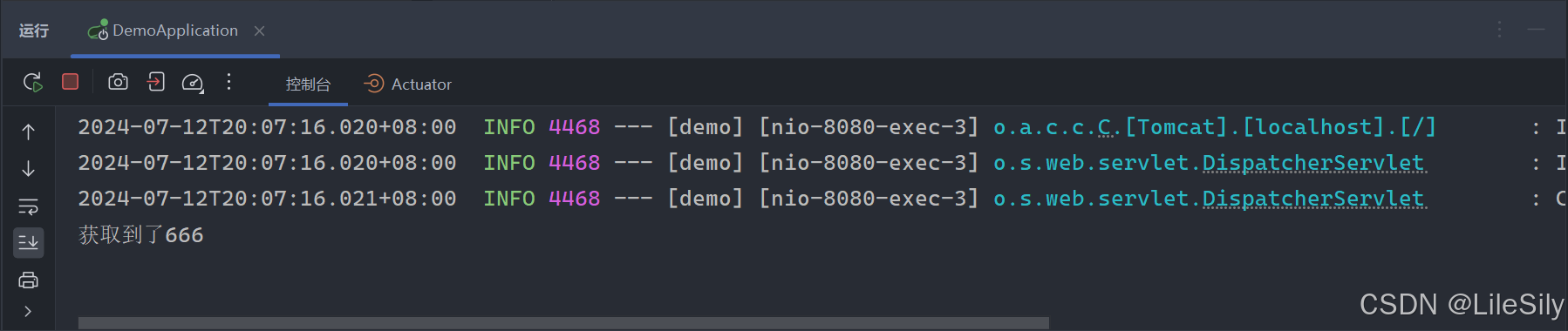Close the DemoApplication run tab

click(x=259, y=30)
